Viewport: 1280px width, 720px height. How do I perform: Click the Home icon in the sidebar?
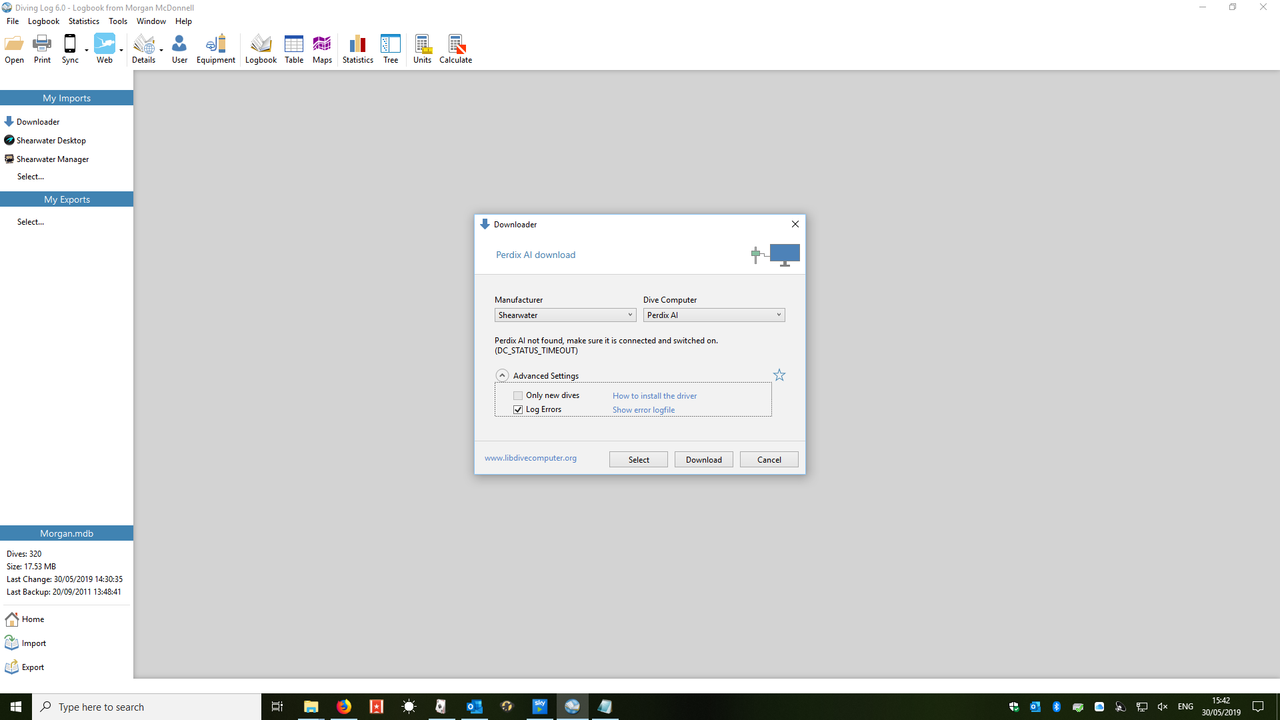click(12, 619)
